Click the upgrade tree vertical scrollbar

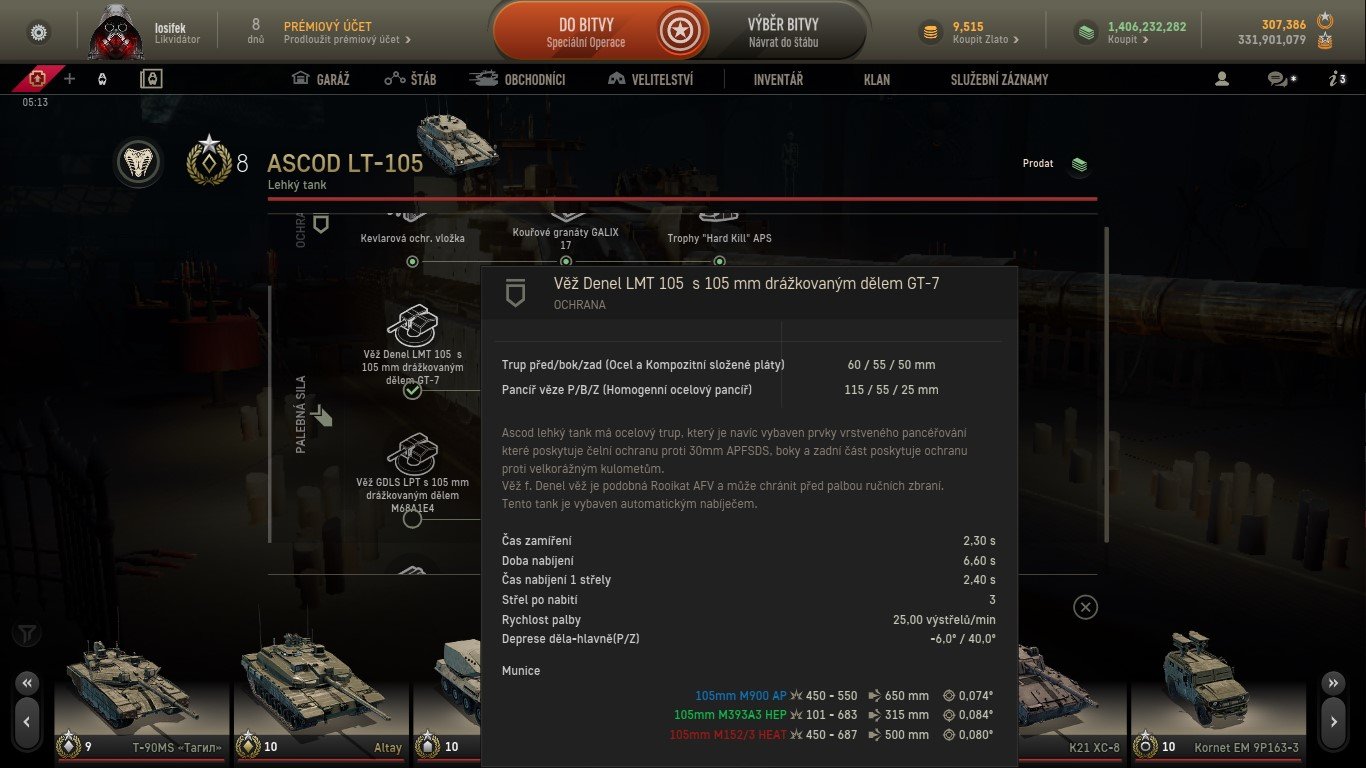click(x=1106, y=385)
